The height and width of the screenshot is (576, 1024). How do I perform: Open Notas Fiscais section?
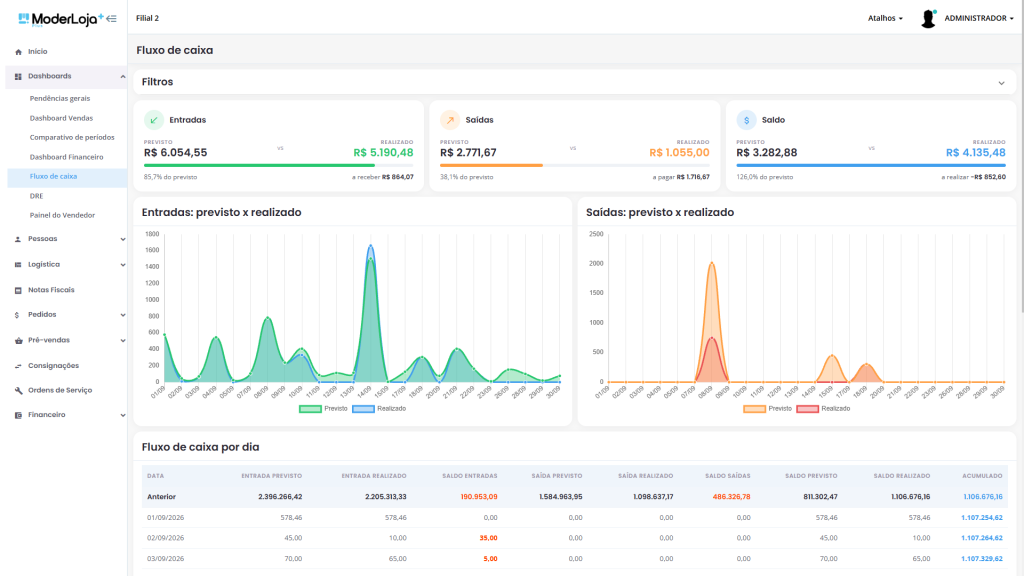(x=51, y=290)
